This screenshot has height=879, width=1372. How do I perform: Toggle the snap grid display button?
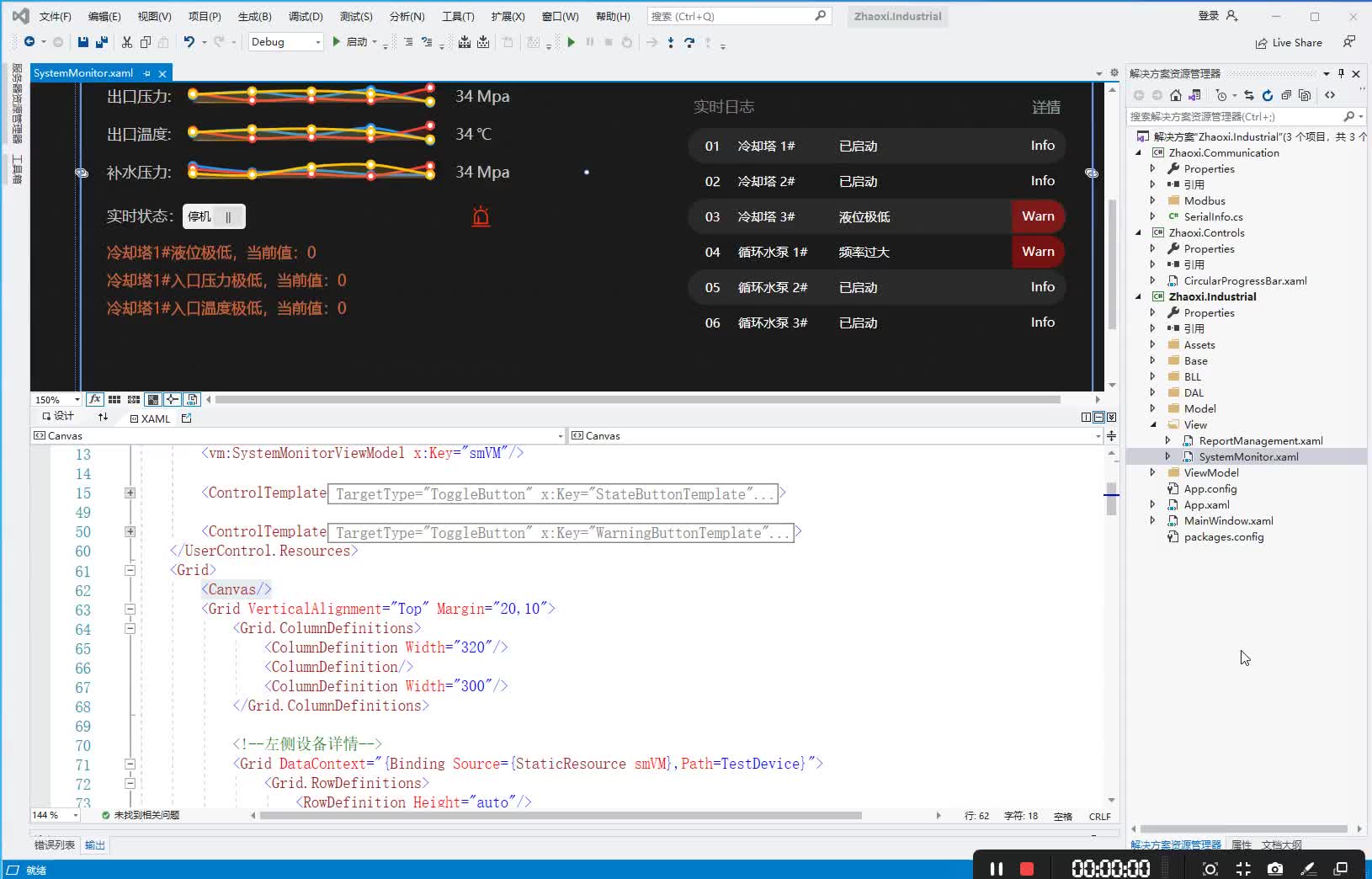114,399
